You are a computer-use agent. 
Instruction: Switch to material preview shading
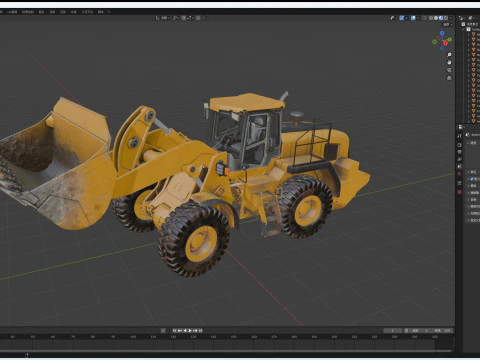441,18
